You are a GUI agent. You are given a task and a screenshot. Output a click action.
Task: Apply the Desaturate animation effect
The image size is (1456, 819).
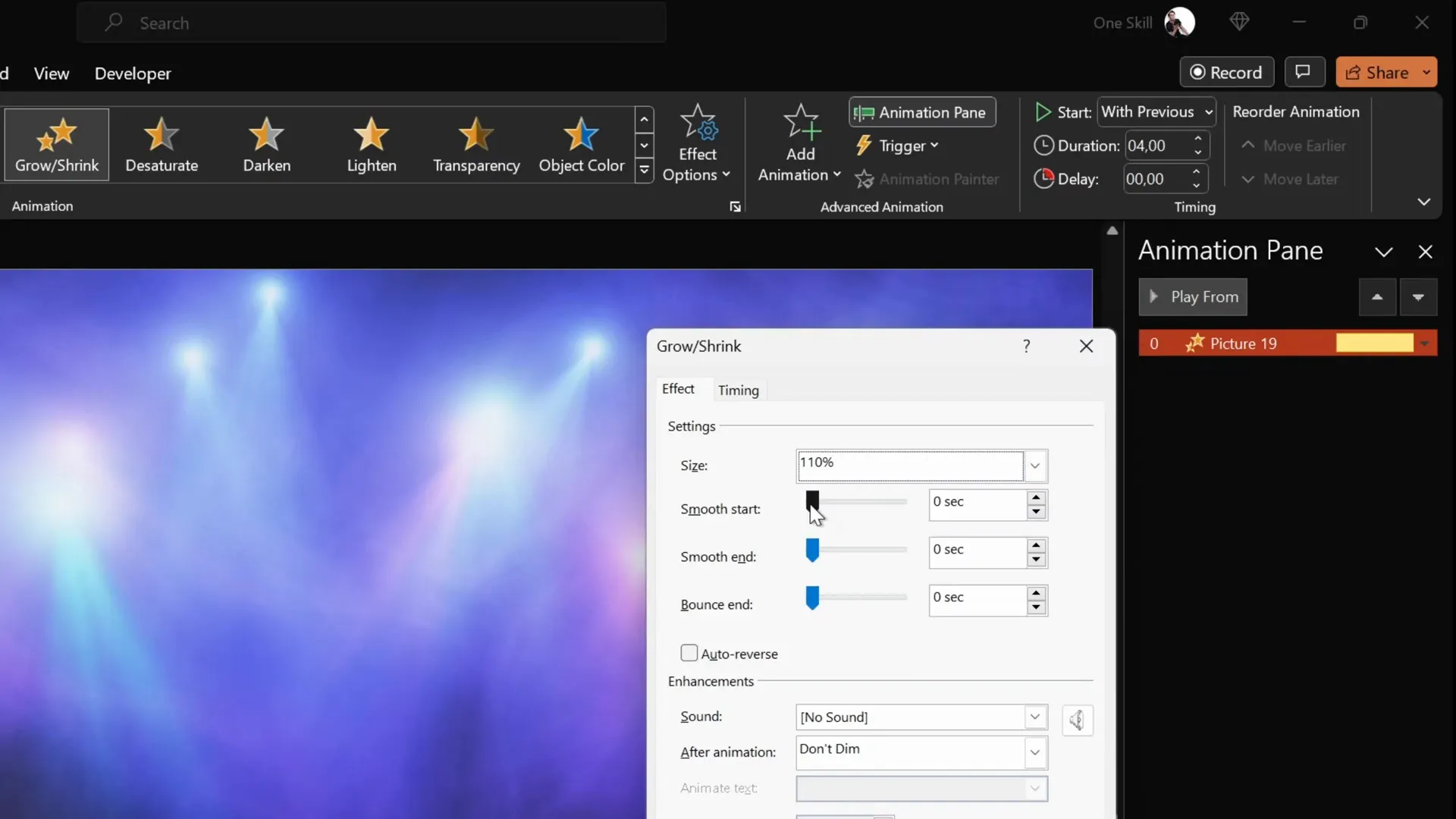[x=162, y=144]
